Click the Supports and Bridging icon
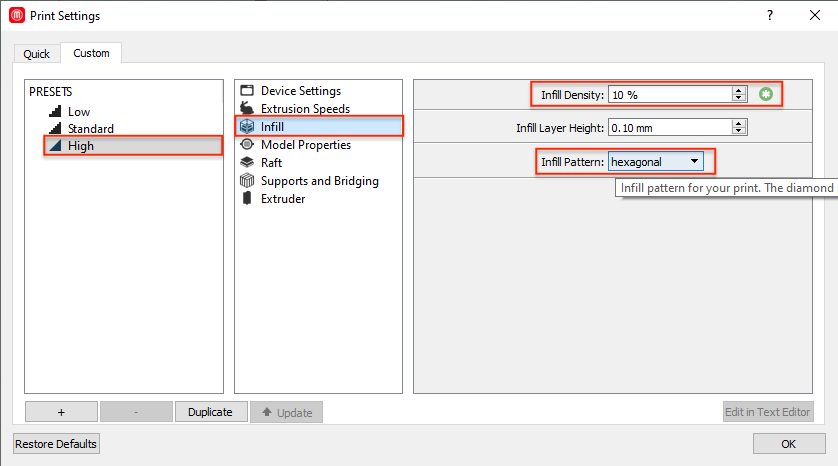The height and width of the screenshot is (466, 838). (x=247, y=181)
